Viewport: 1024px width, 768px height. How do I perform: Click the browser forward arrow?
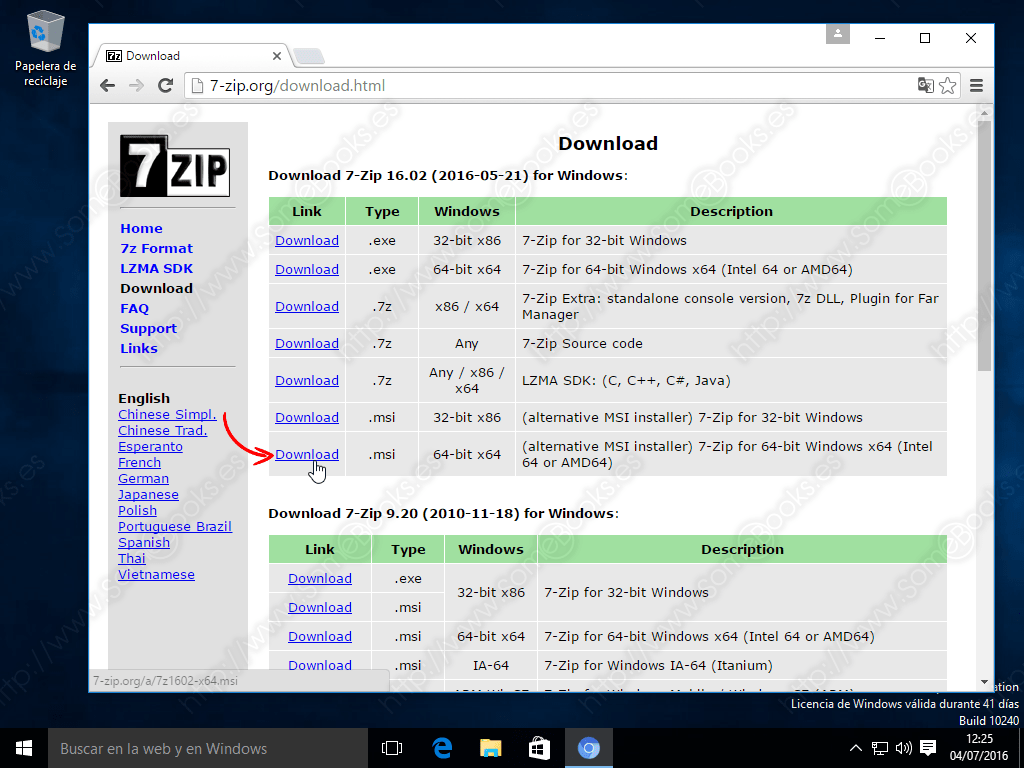(x=136, y=85)
